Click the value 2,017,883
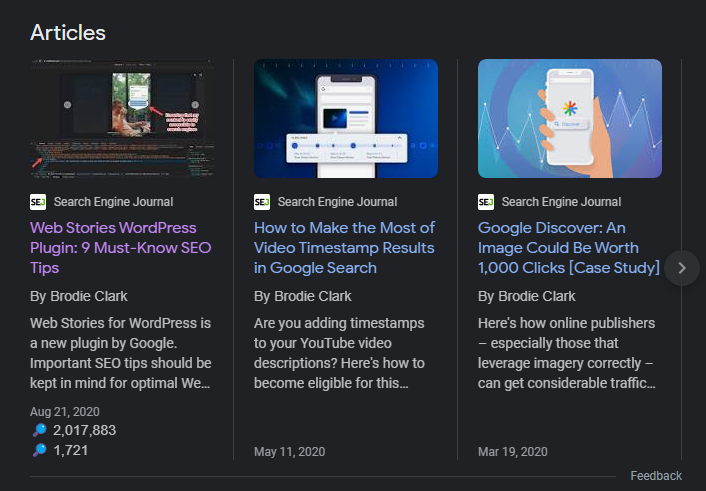Screen dimensions: 706x491 pos(85,430)
